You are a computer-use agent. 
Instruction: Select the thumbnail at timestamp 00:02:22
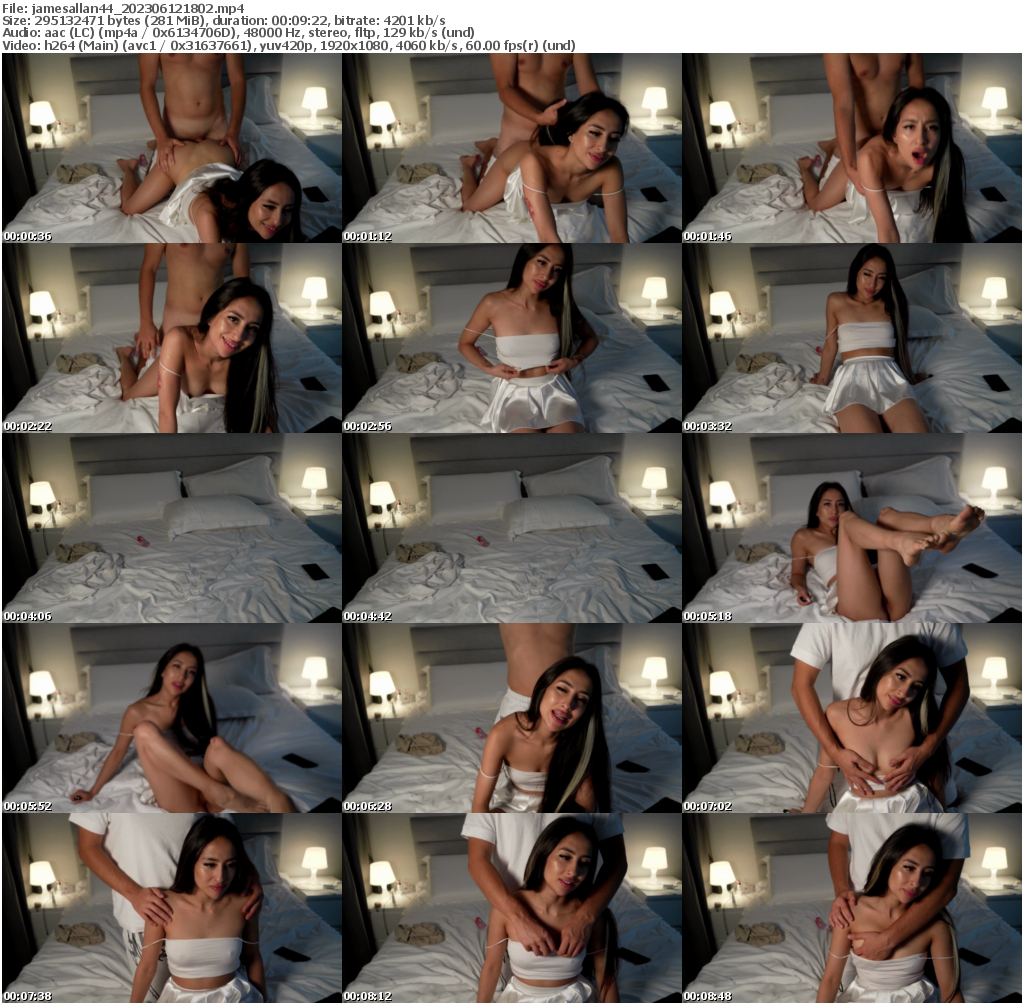coord(170,338)
